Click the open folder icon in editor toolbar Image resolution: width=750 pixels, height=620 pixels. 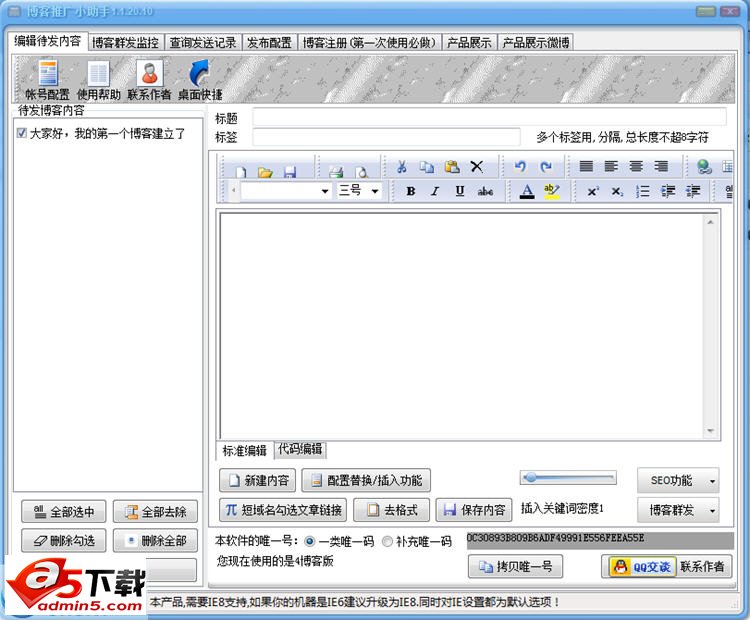click(x=265, y=171)
